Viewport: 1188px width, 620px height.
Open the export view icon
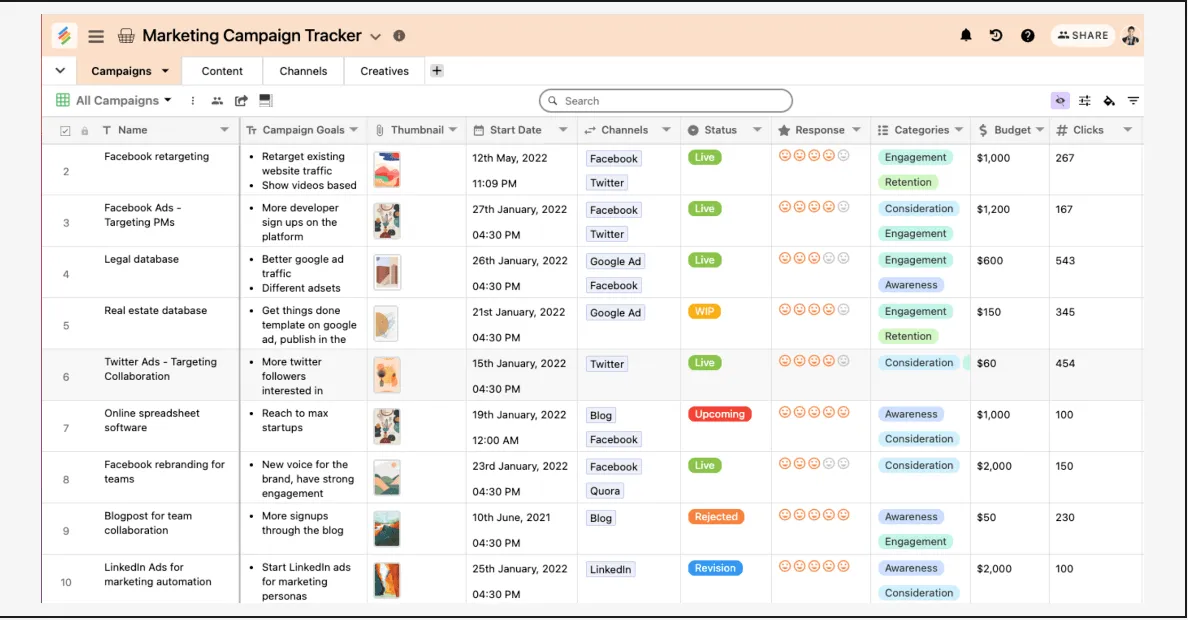click(x=241, y=100)
